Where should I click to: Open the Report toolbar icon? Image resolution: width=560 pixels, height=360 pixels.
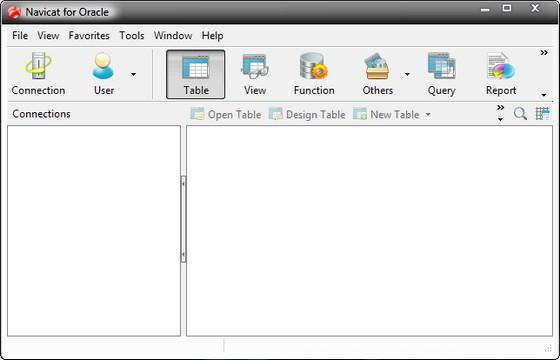tap(501, 74)
